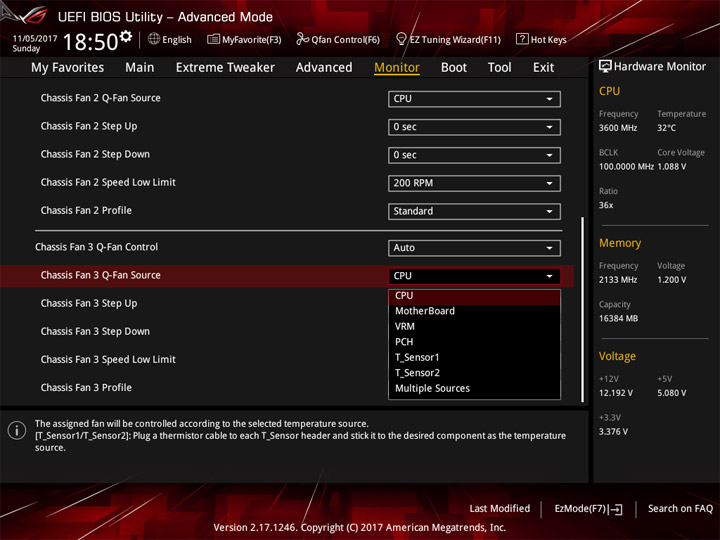Click the 36x ratio value
720x540 pixels.
pos(606,205)
